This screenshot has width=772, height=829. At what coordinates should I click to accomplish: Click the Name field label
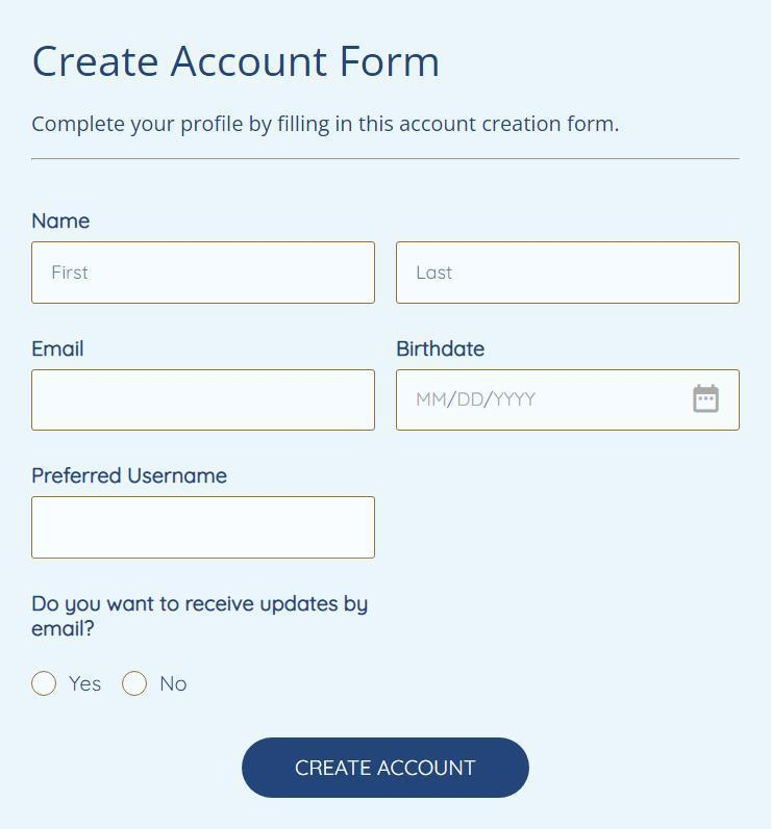[58, 221]
